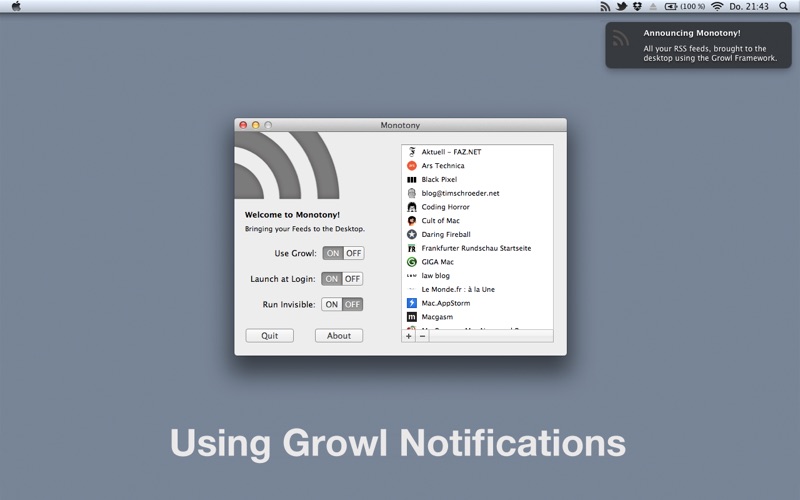
Task: Open the Wi-Fi menu
Action: 717,6
